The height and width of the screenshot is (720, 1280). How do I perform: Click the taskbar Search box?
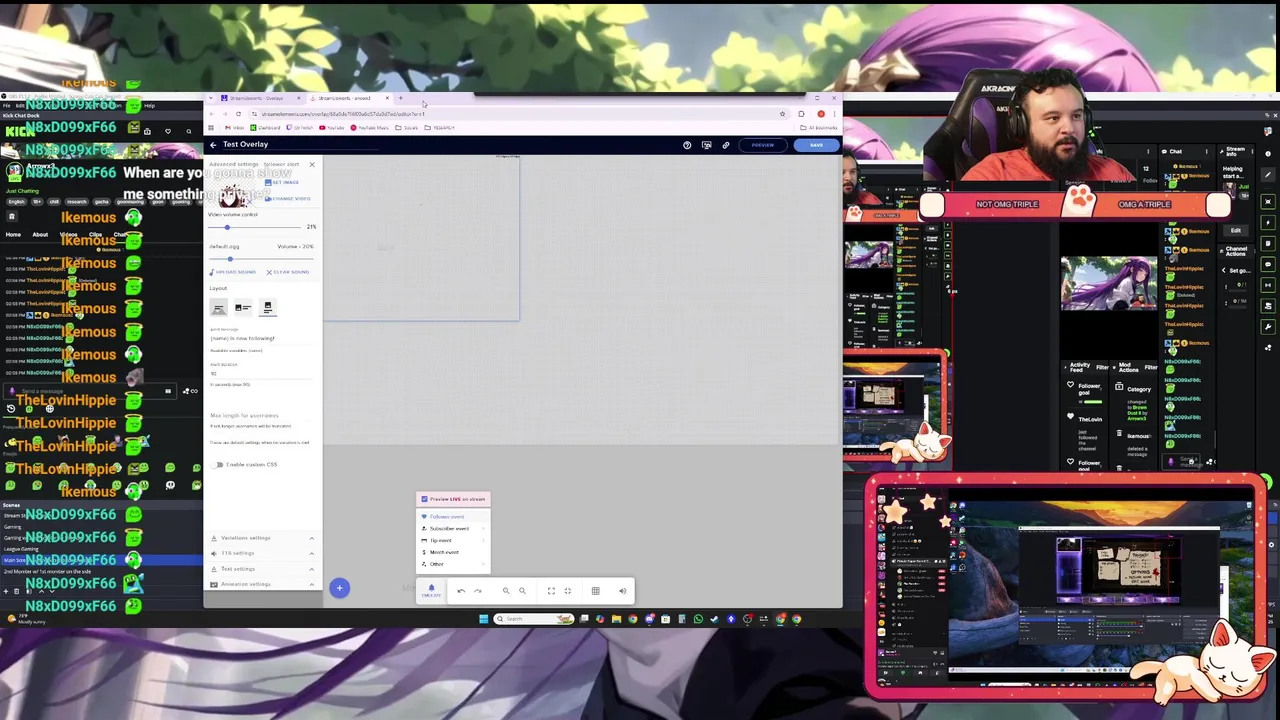[x=533, y=619]
